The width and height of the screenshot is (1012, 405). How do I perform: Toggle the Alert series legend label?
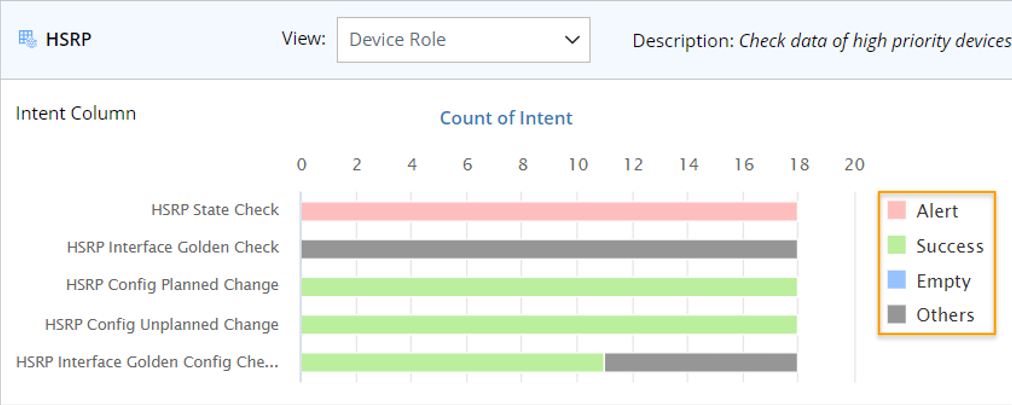[x=937, y=211]
